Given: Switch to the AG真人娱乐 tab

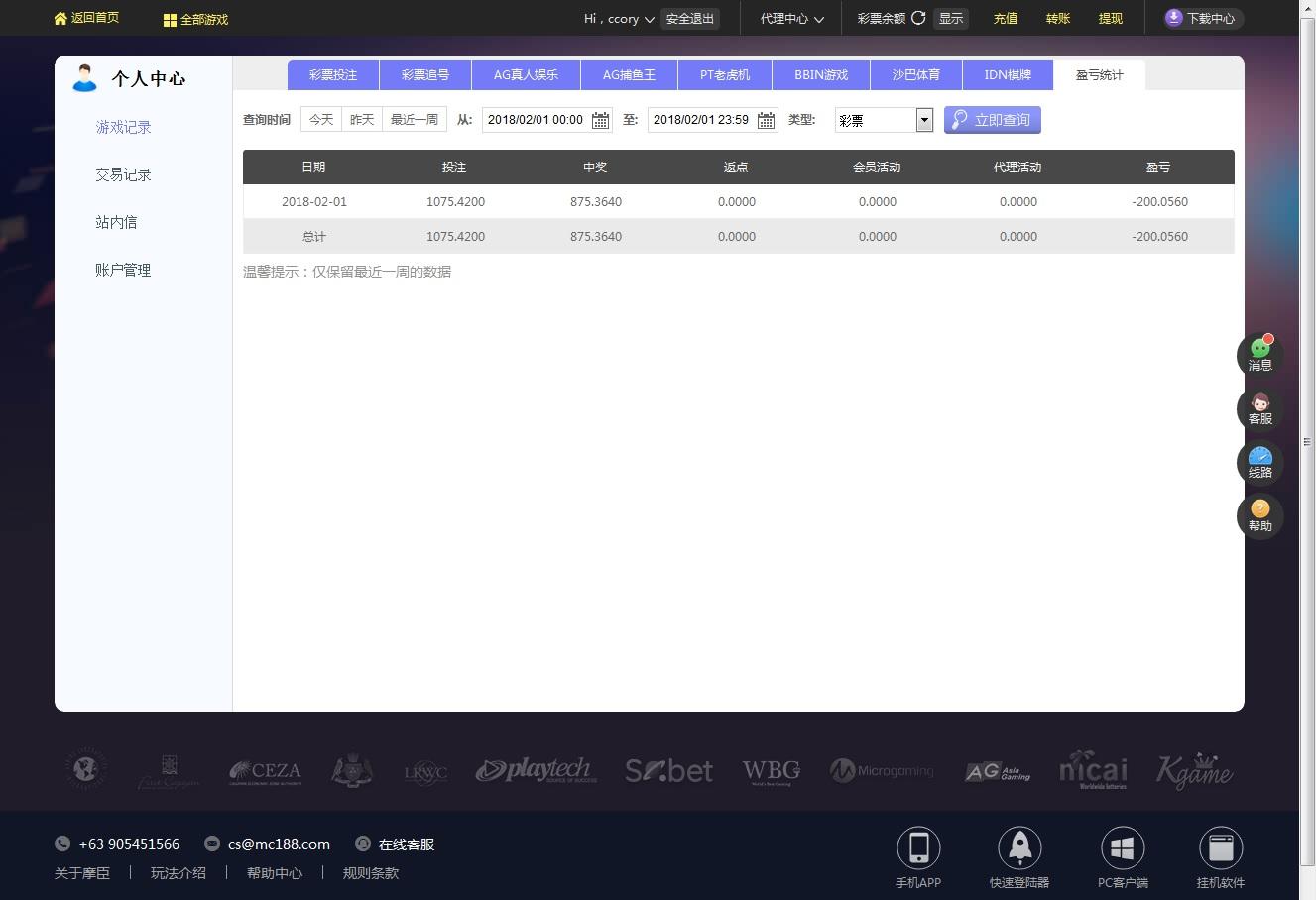Looking at the screenshot, I should coord(526,75).
